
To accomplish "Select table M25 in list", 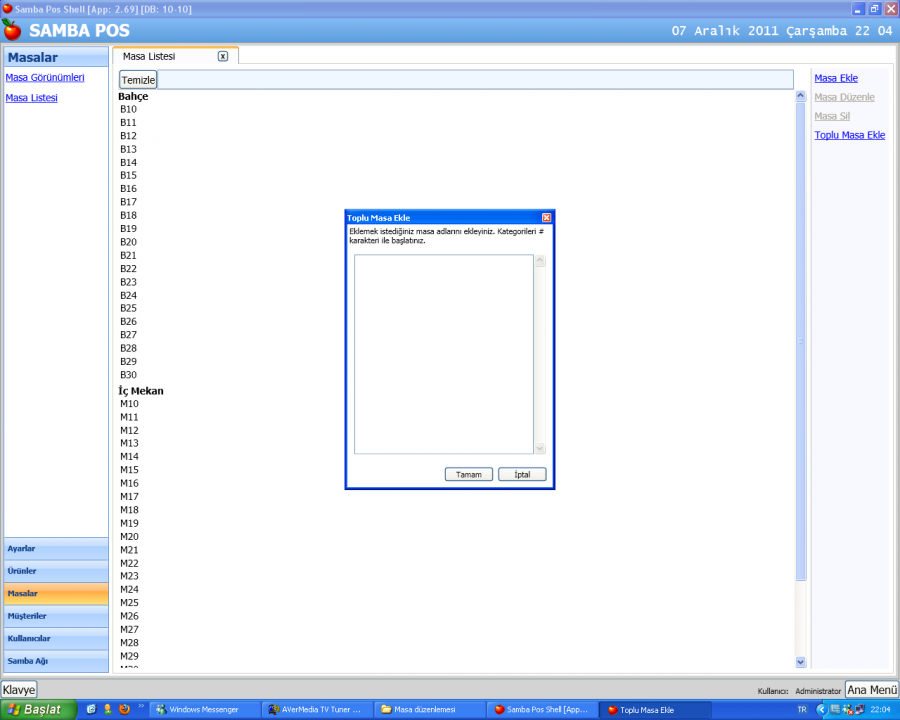I will 129,603.
